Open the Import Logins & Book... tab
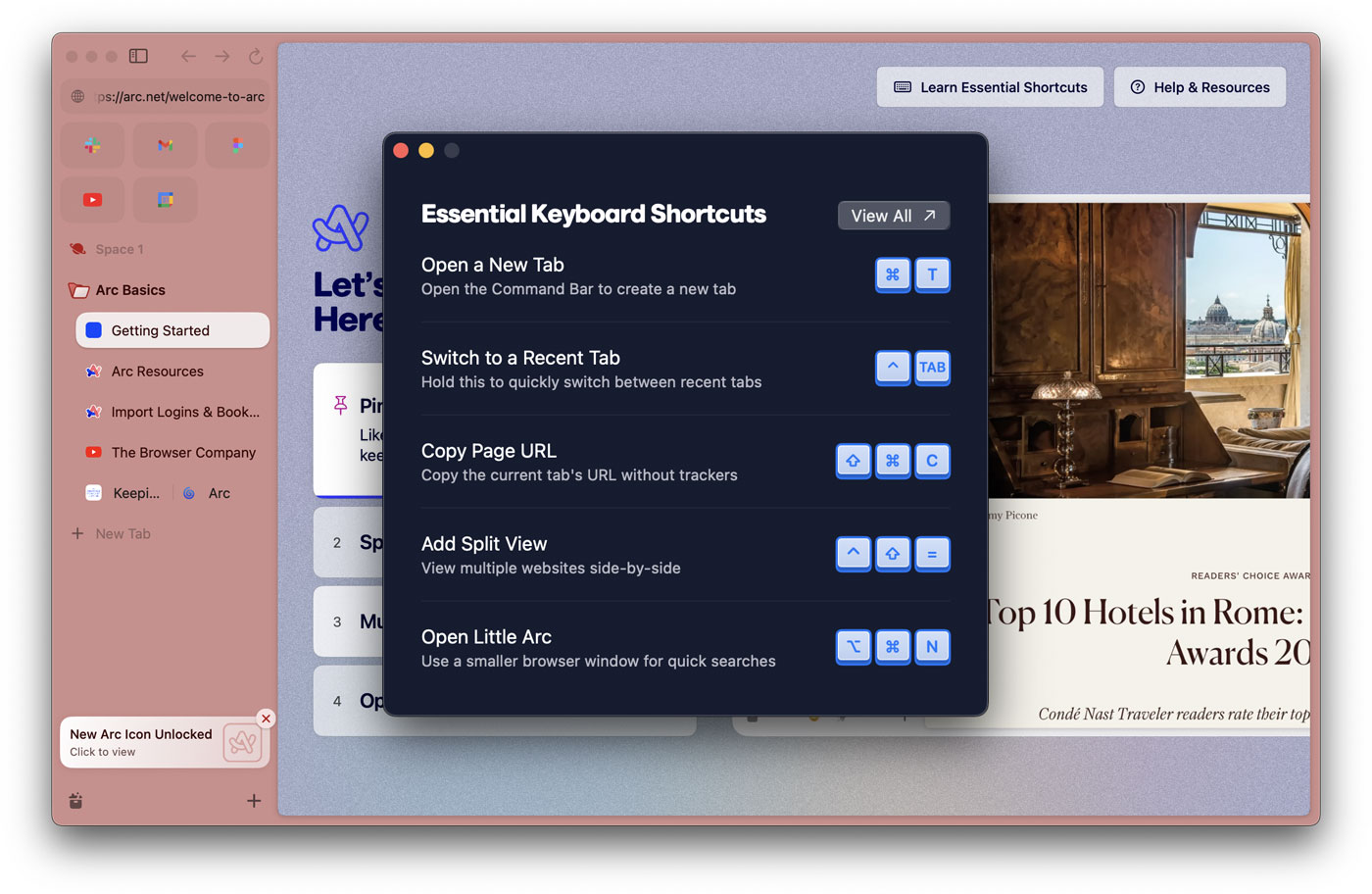 click(172, 412)
